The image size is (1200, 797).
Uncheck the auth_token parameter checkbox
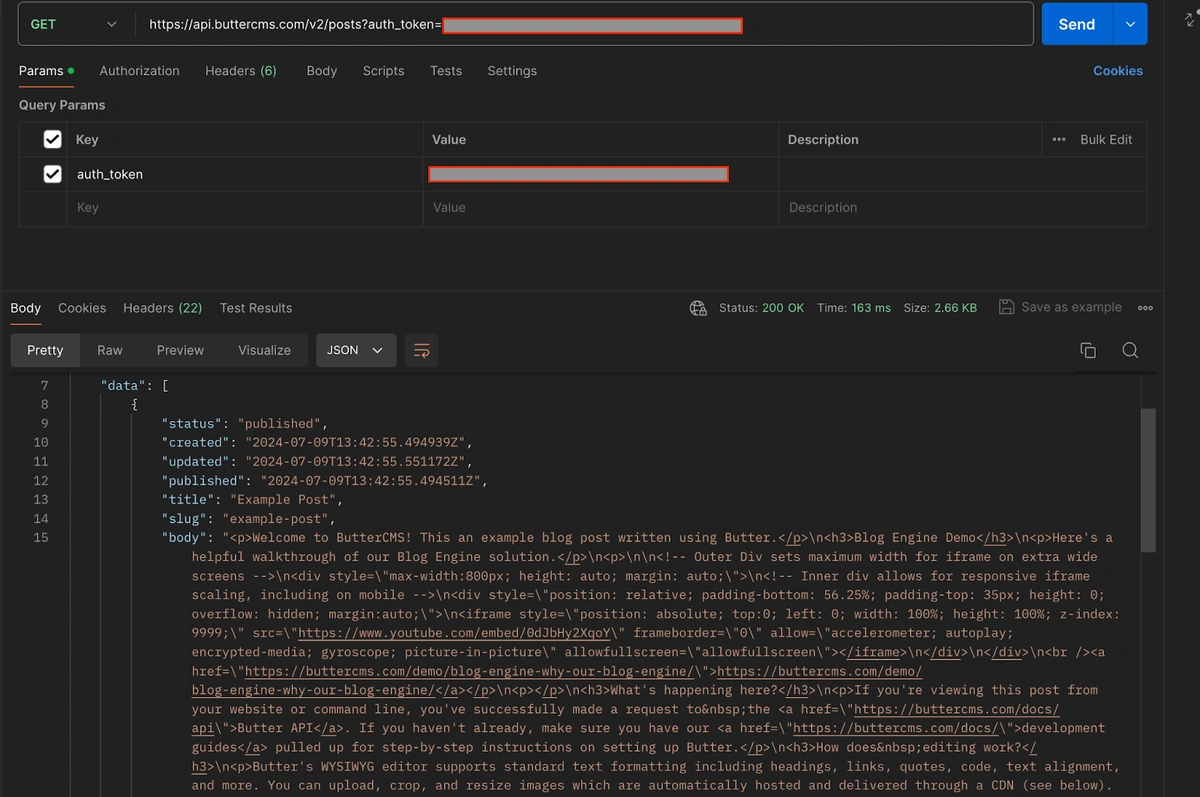point(53,174)
